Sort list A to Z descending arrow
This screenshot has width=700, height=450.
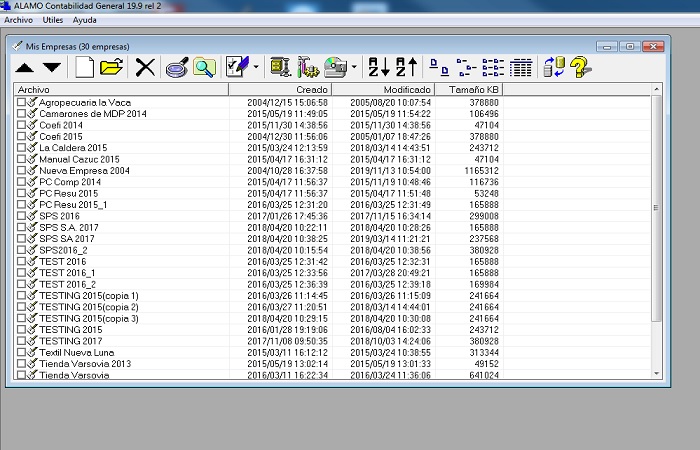coord(379,67)
